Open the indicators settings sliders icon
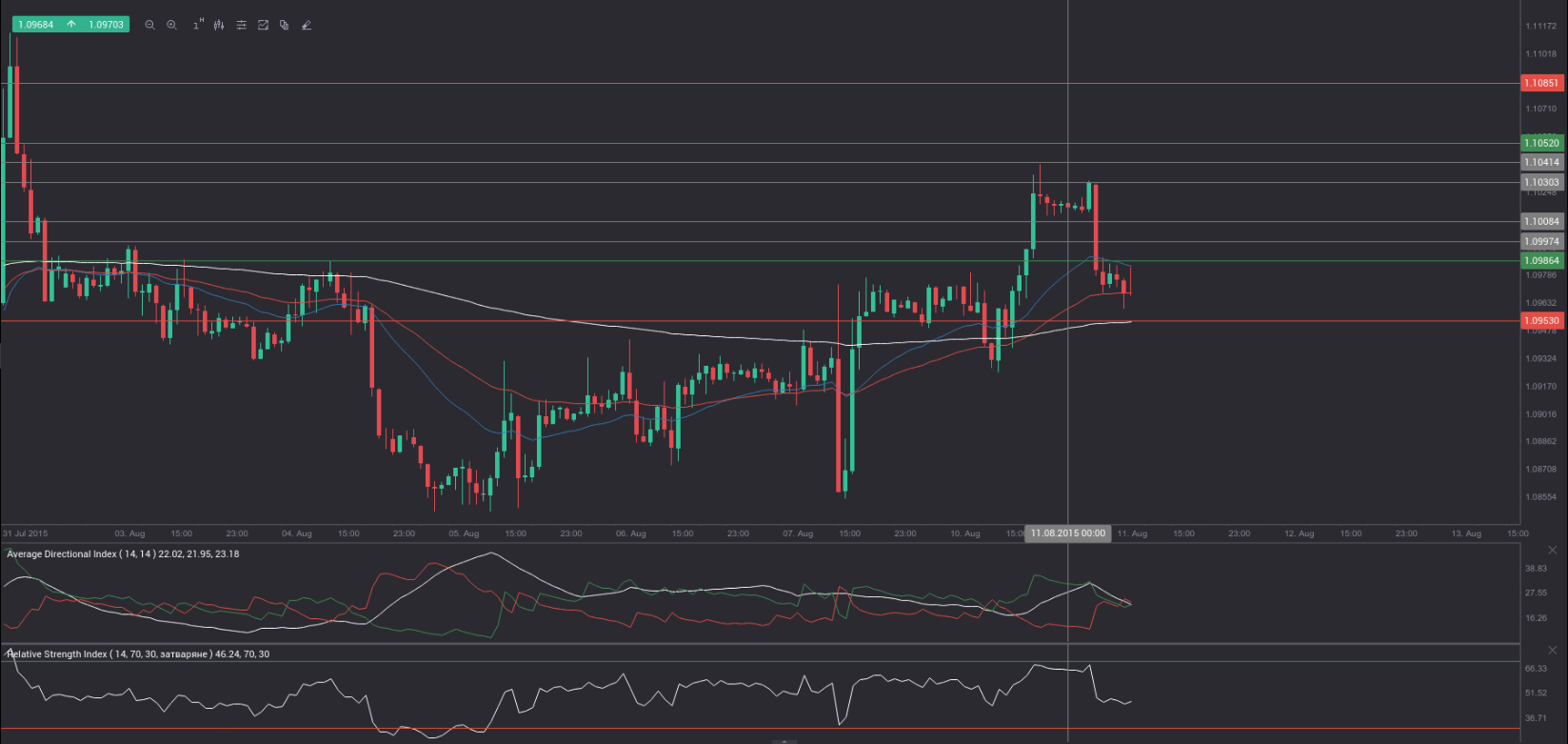This screenshot has height=744, width=1568. (x=241, y=25)
